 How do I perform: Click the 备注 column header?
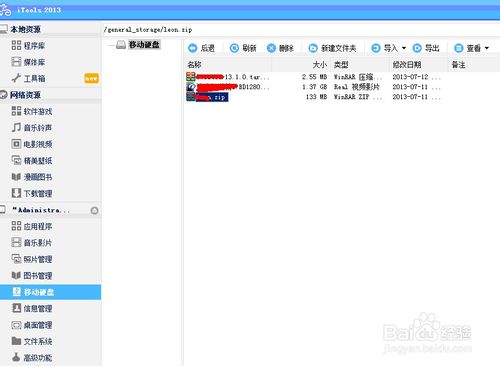(x=458, y=65)
